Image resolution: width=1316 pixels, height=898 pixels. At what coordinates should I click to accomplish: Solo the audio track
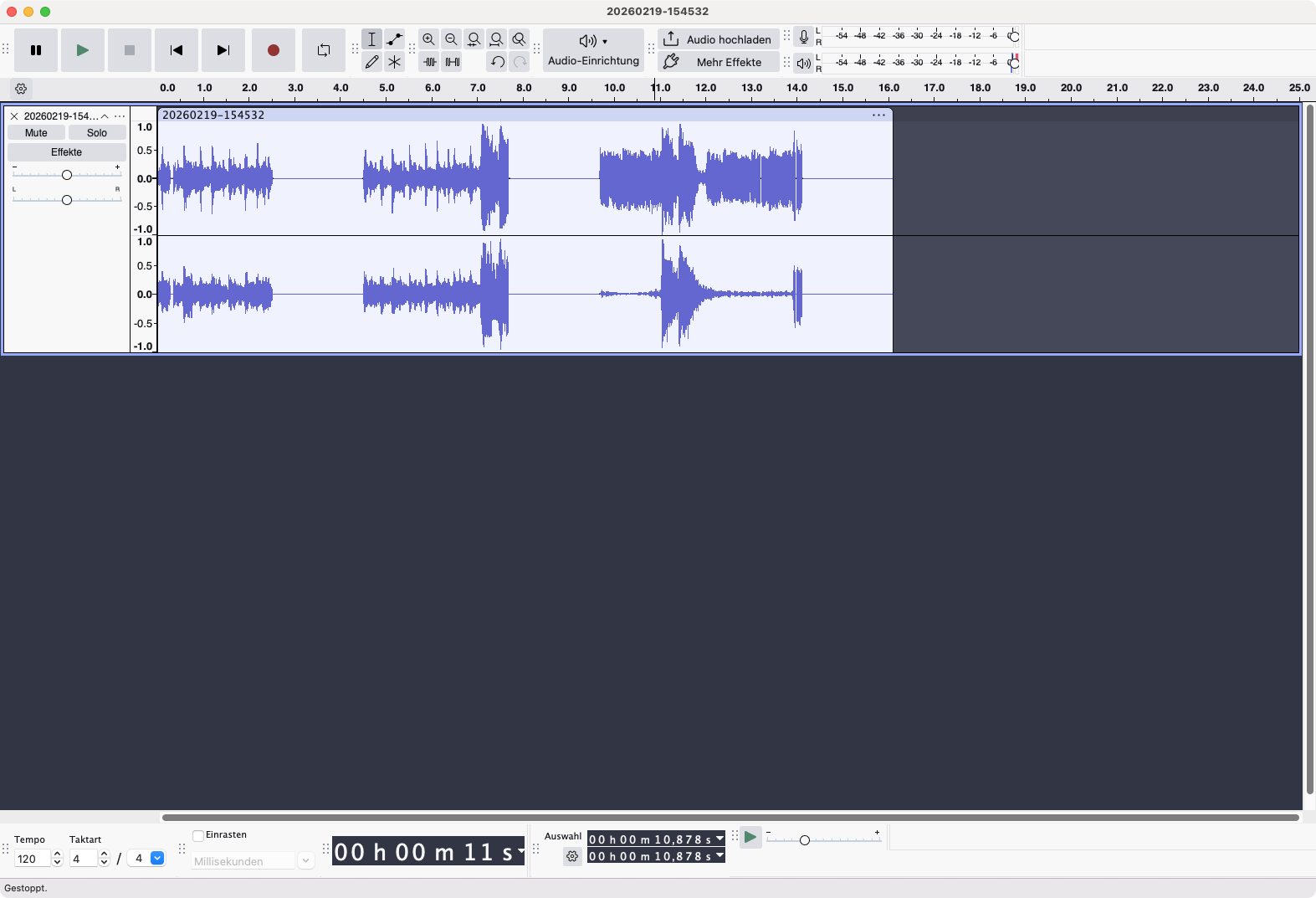(x=97, y=133)
